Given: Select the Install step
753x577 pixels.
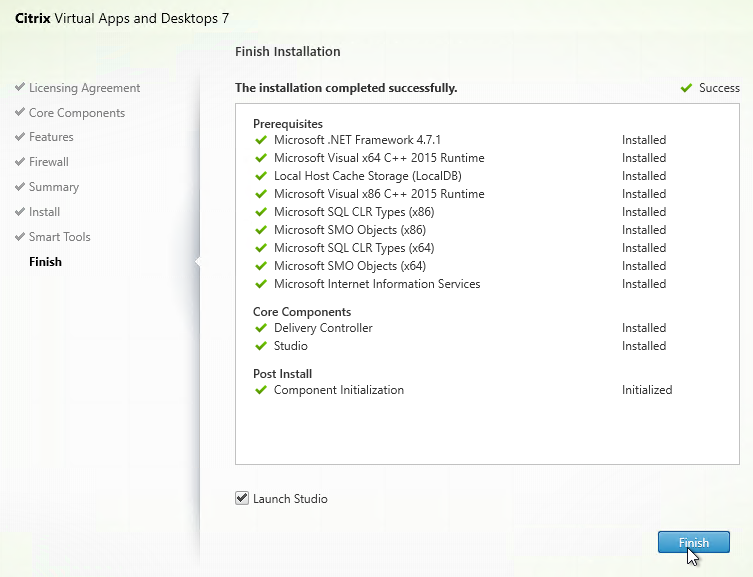Looking at the screenshot, I should (x=44, y=212).
